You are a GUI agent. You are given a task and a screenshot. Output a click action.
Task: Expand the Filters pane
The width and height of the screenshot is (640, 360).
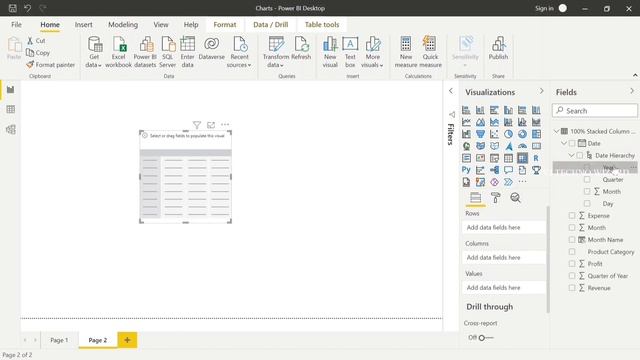tap(451, 91)
